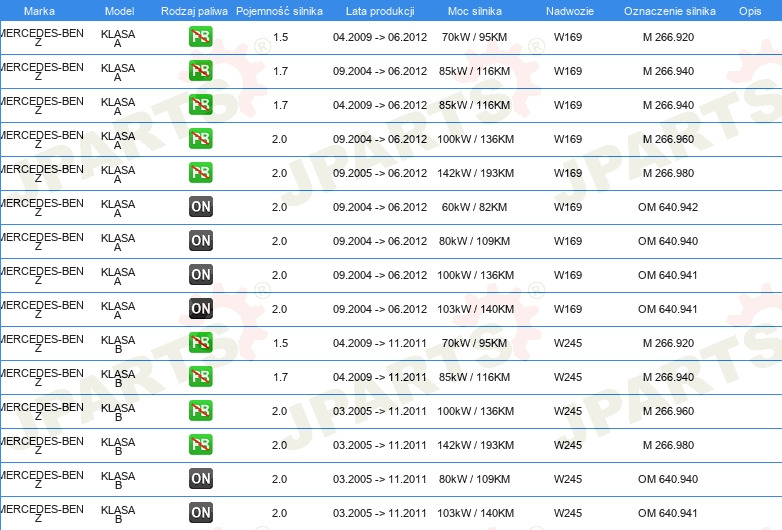Image resolution: width=782 pixels, height=530 pixels.
Task: Click "OM 640.941" in the W169 100kW / 136KM row
Action: (668, 275)
